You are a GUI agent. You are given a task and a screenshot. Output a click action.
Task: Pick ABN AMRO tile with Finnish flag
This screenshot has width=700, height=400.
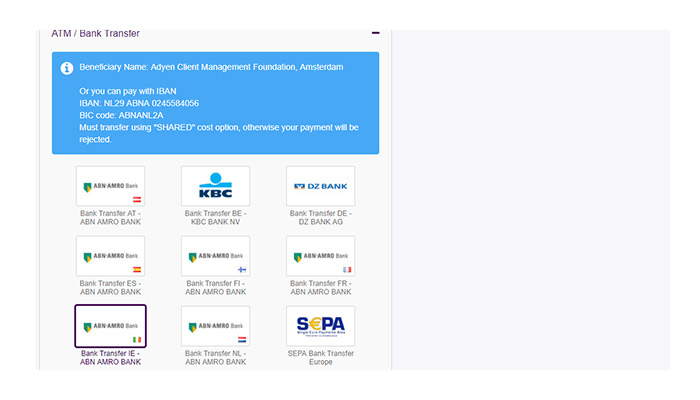[x=215, y=256]
